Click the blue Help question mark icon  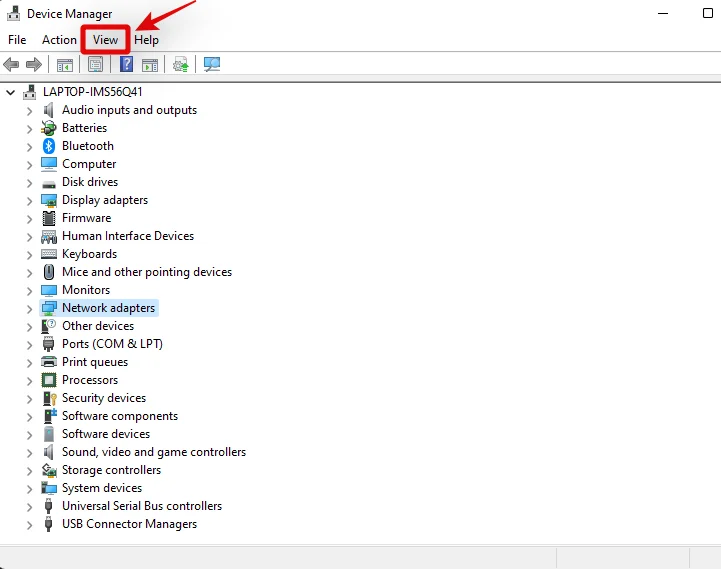[x=126, y=64]
